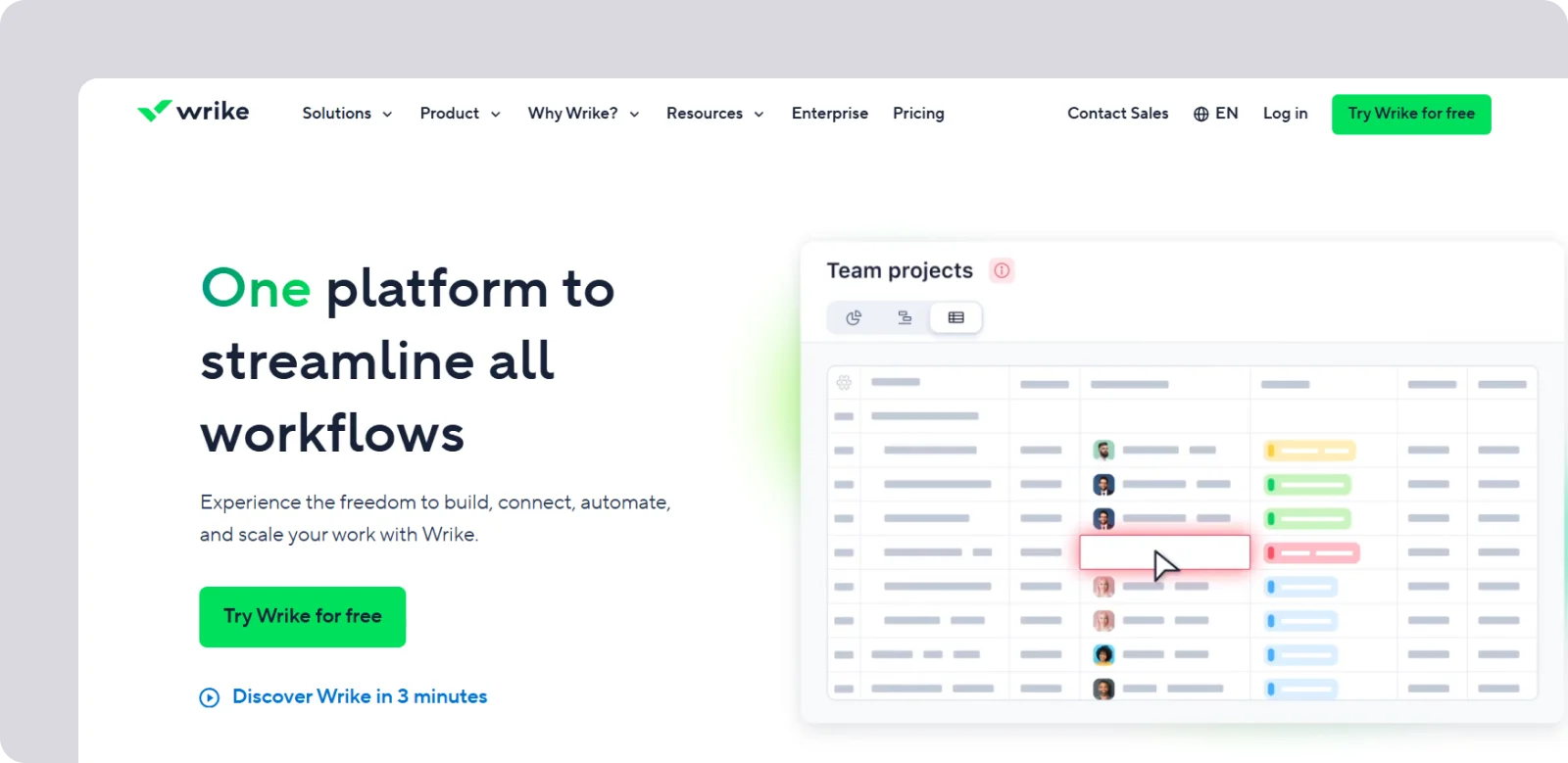Image resolution: width=1568 pixels, height=763 pixels.
Task: Switch to the pie chart view
Action: [854, 317]
